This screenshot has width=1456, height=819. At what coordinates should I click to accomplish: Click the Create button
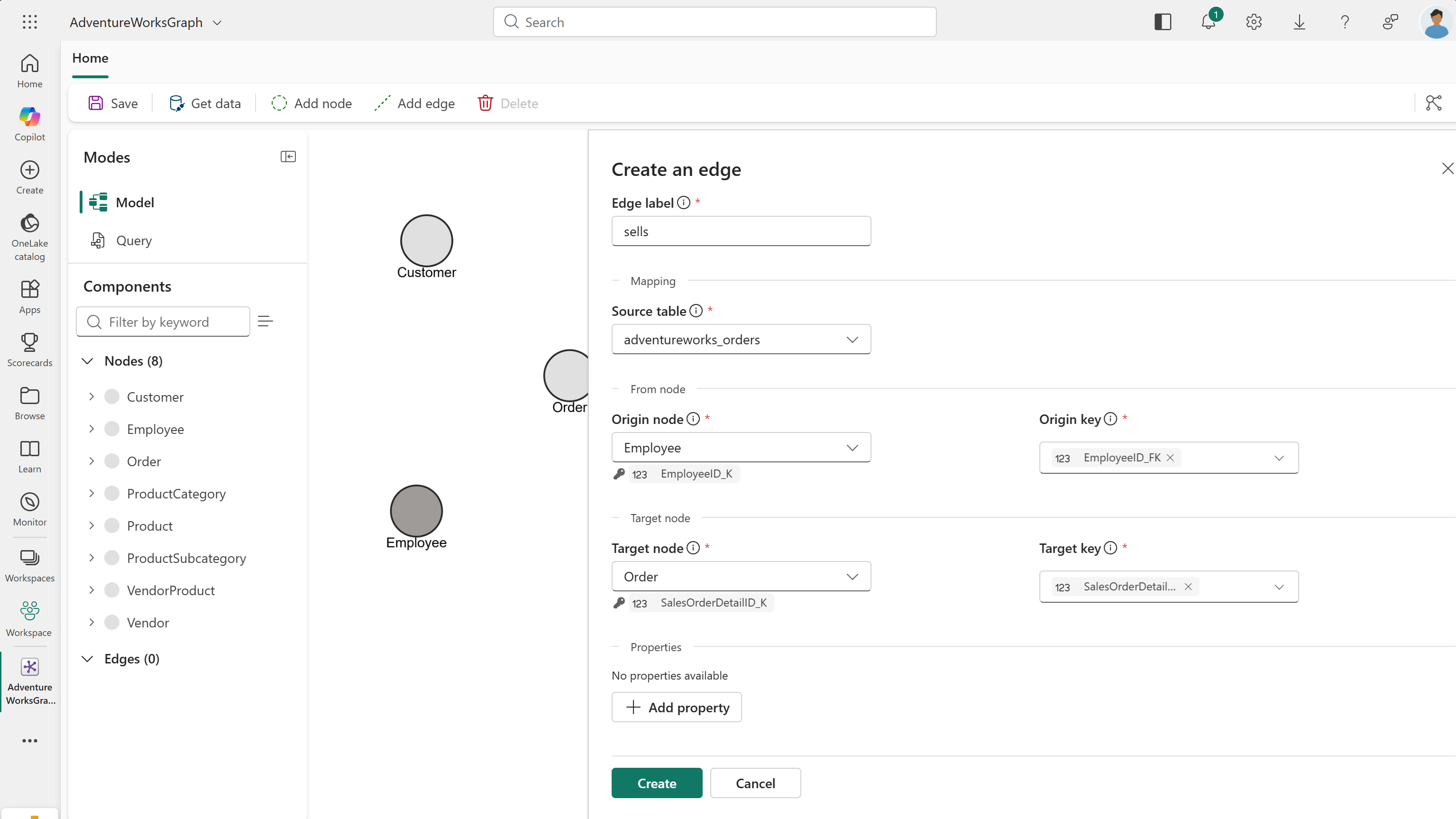click(x=657, y=783)
